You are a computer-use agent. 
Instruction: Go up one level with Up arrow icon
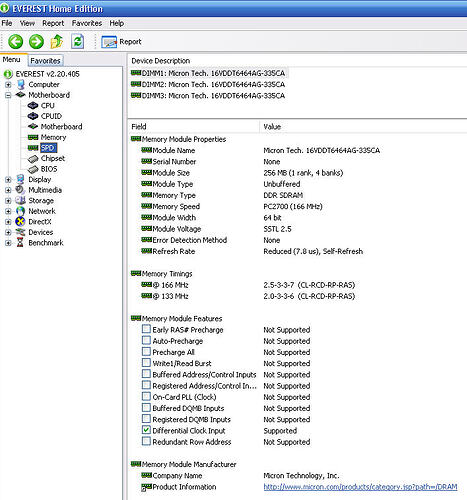tap(57, 42)
